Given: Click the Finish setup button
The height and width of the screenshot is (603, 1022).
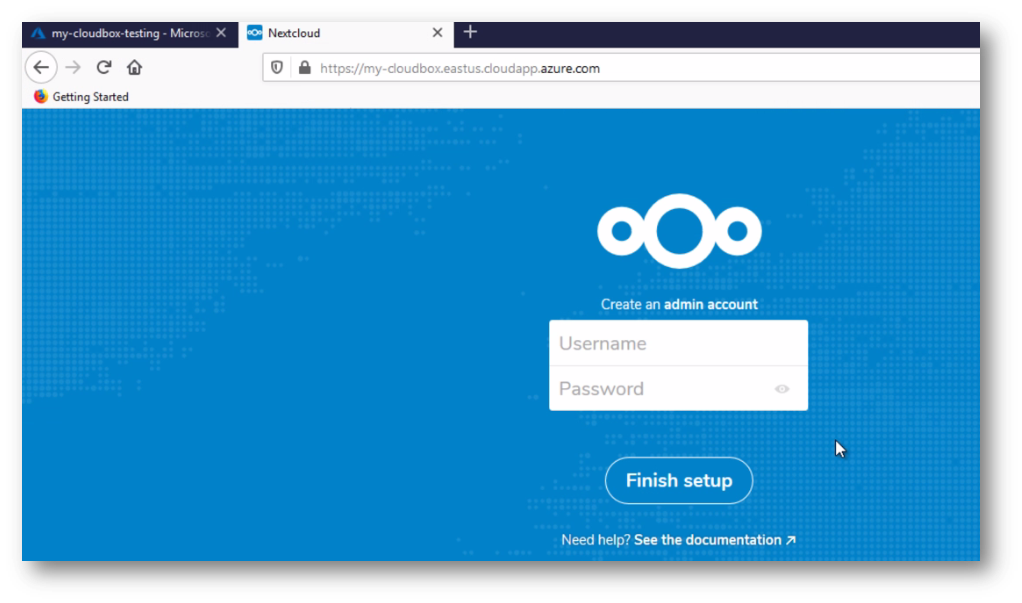Looking at the screenshot, I should pos(679,480).
